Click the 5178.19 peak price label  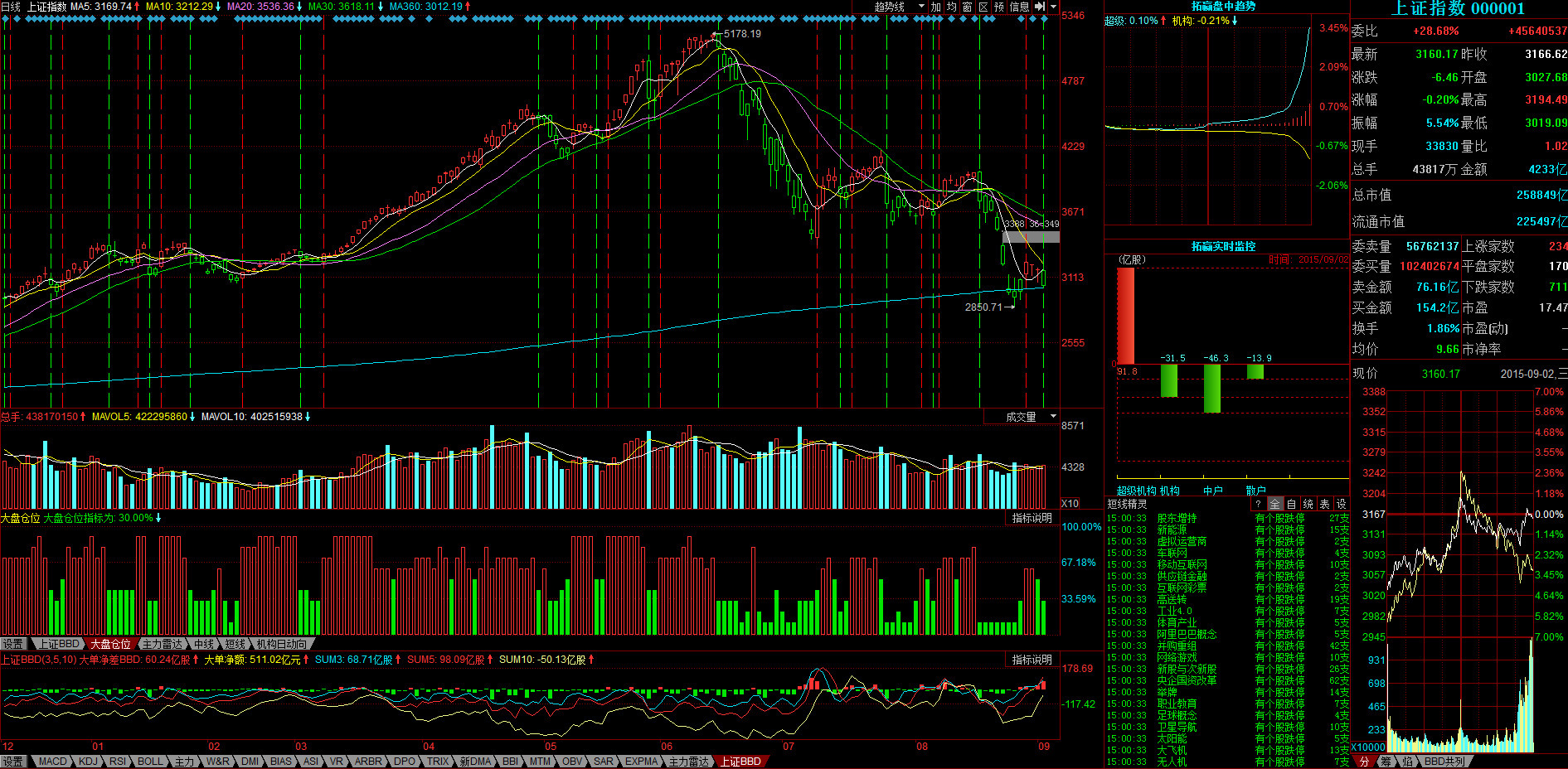[742, 34]
